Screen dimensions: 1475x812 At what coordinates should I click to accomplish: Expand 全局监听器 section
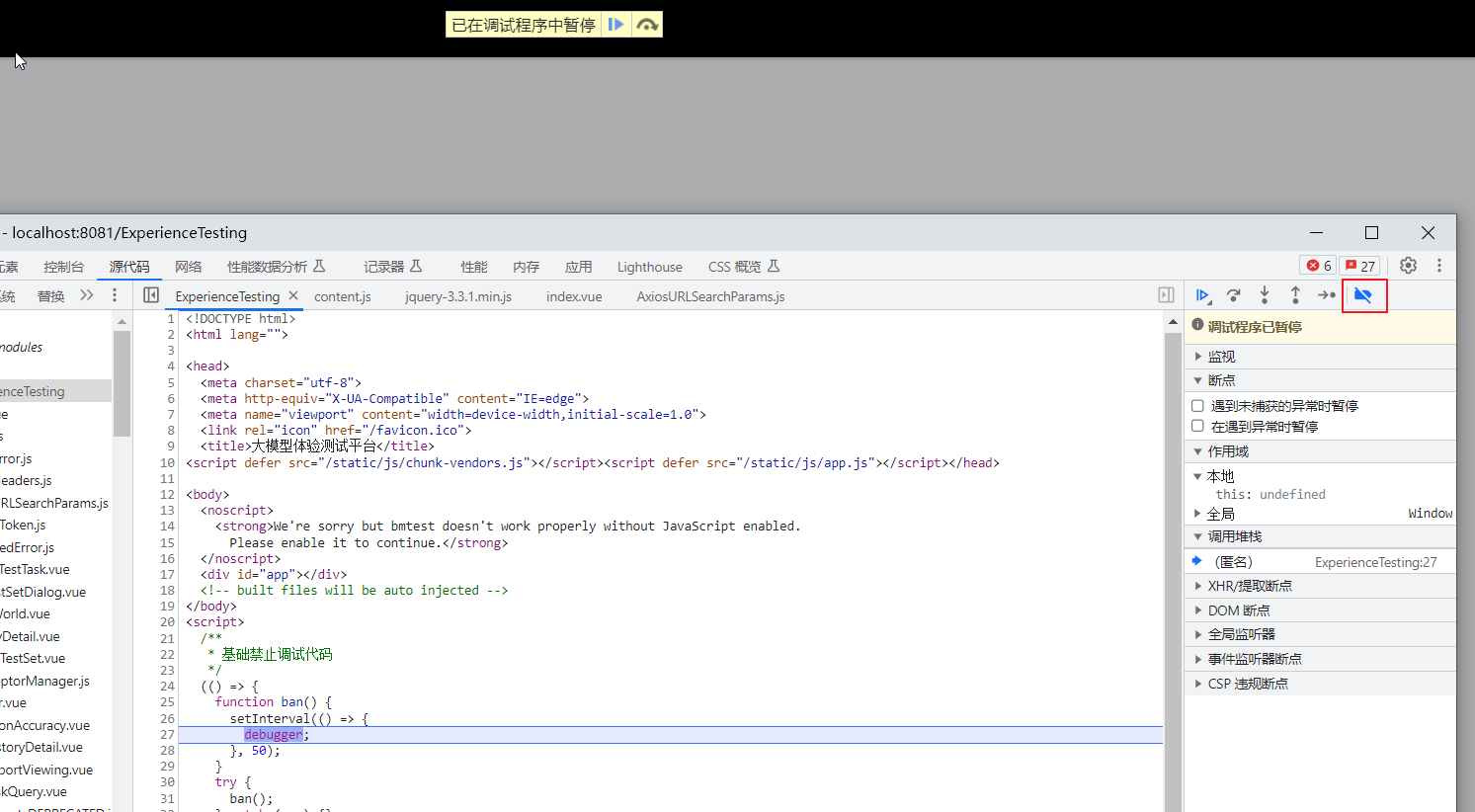tap(1320, 634)
